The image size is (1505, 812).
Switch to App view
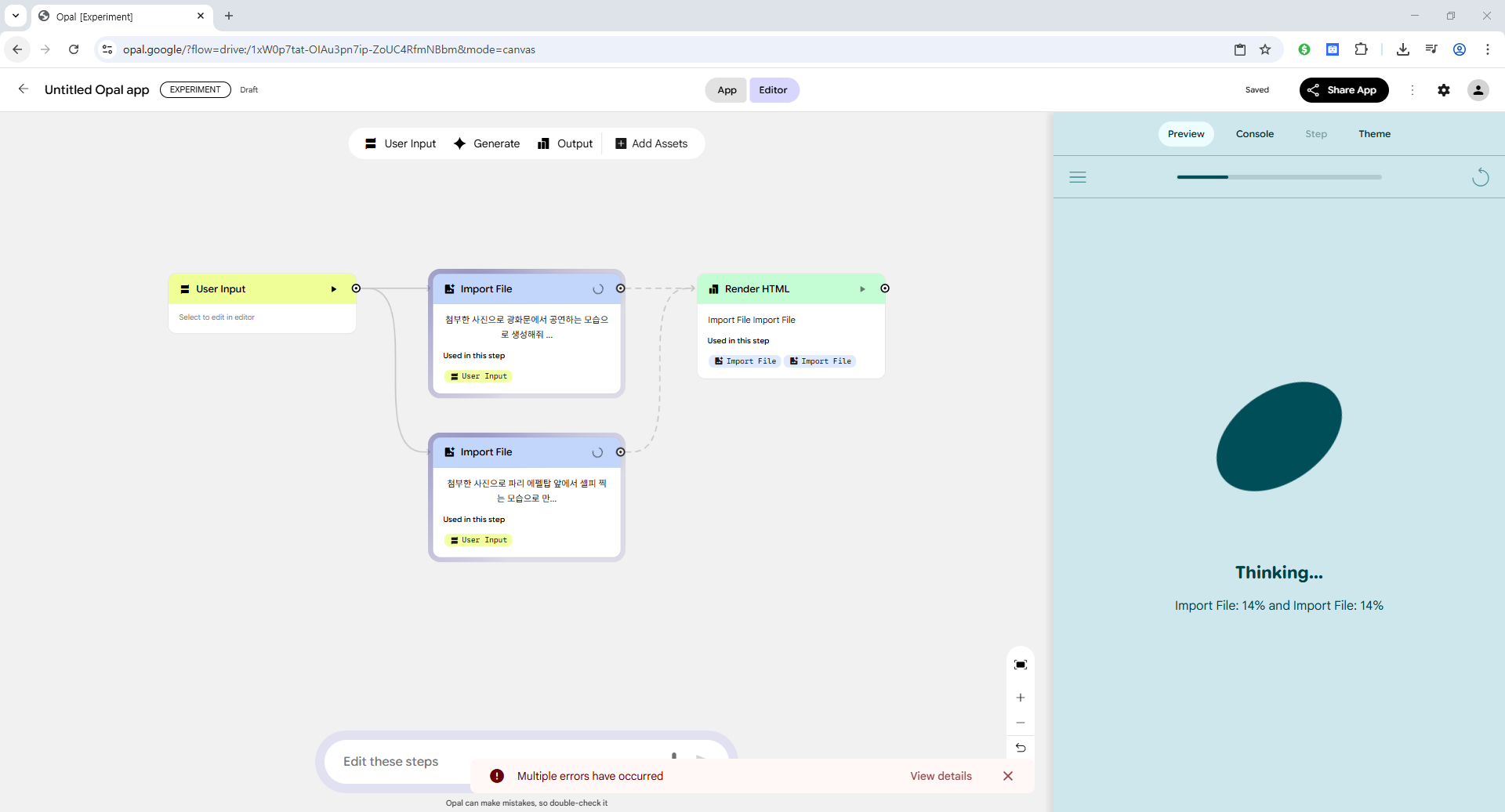[727, 90]
